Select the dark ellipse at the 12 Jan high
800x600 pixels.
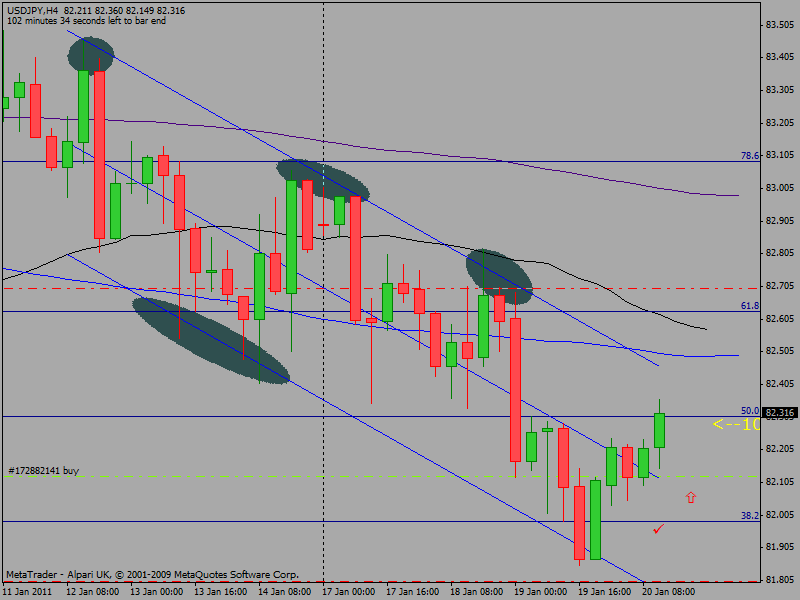click(91, 55)
